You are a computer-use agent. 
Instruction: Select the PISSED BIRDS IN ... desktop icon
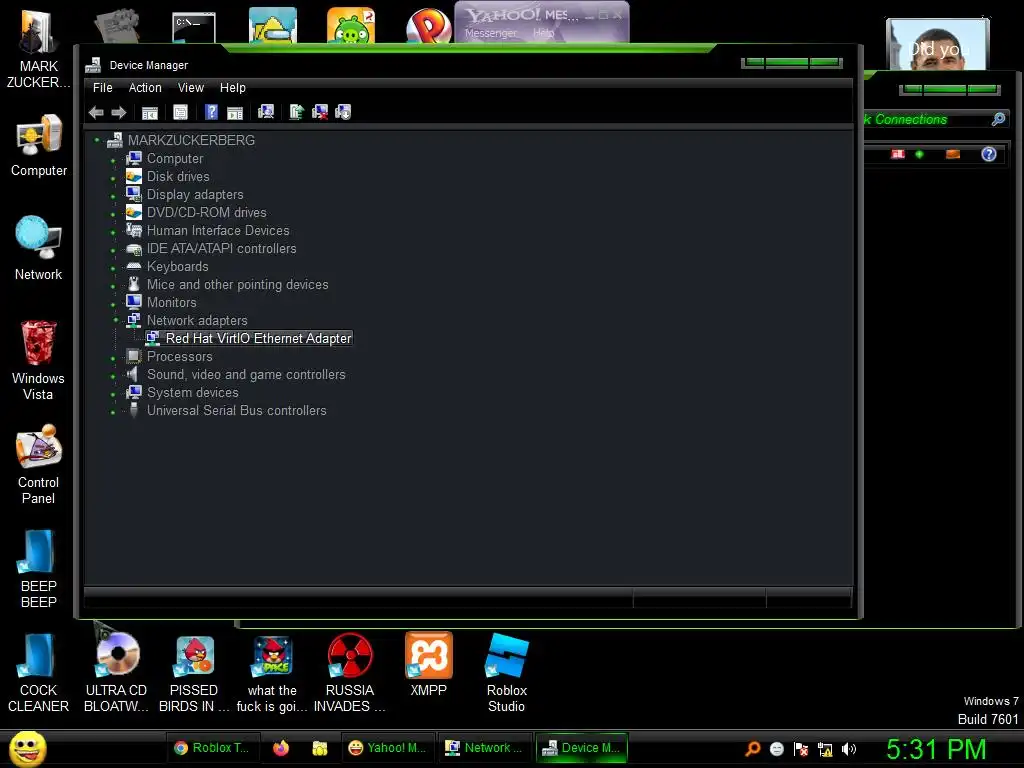194,673
